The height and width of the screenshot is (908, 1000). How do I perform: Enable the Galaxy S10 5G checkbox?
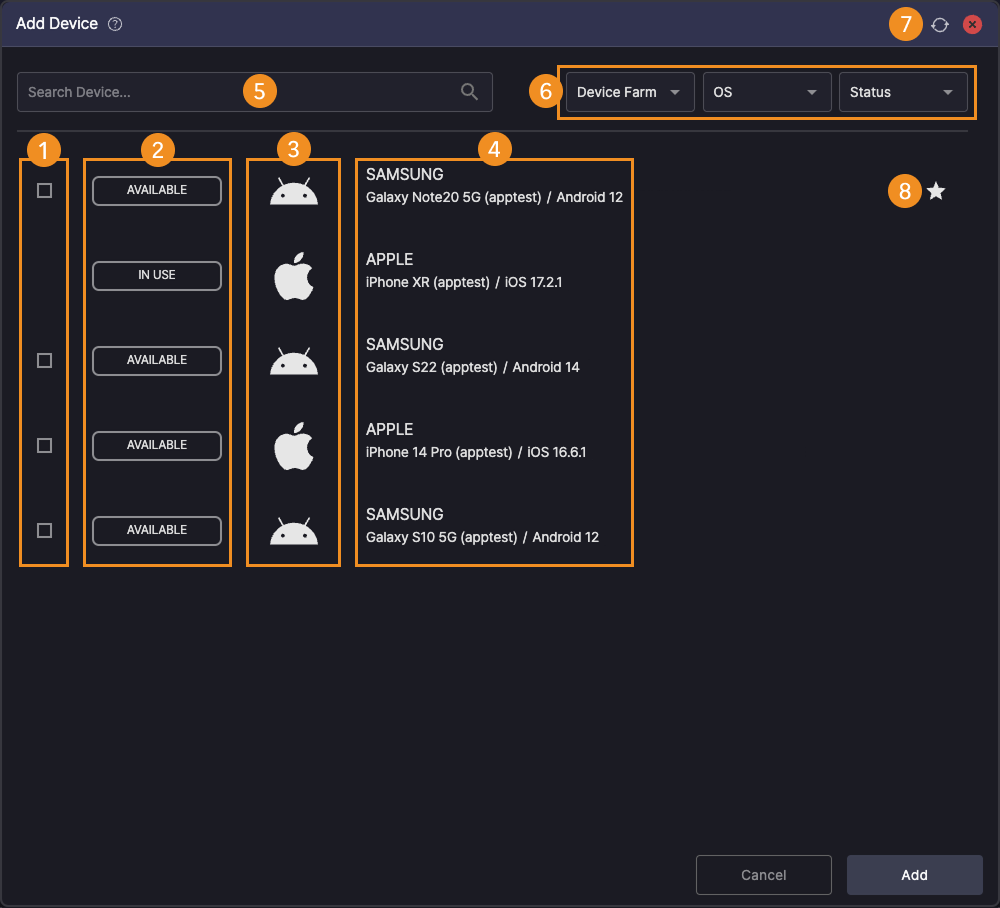pyautogui.click(x=44, y=531)
